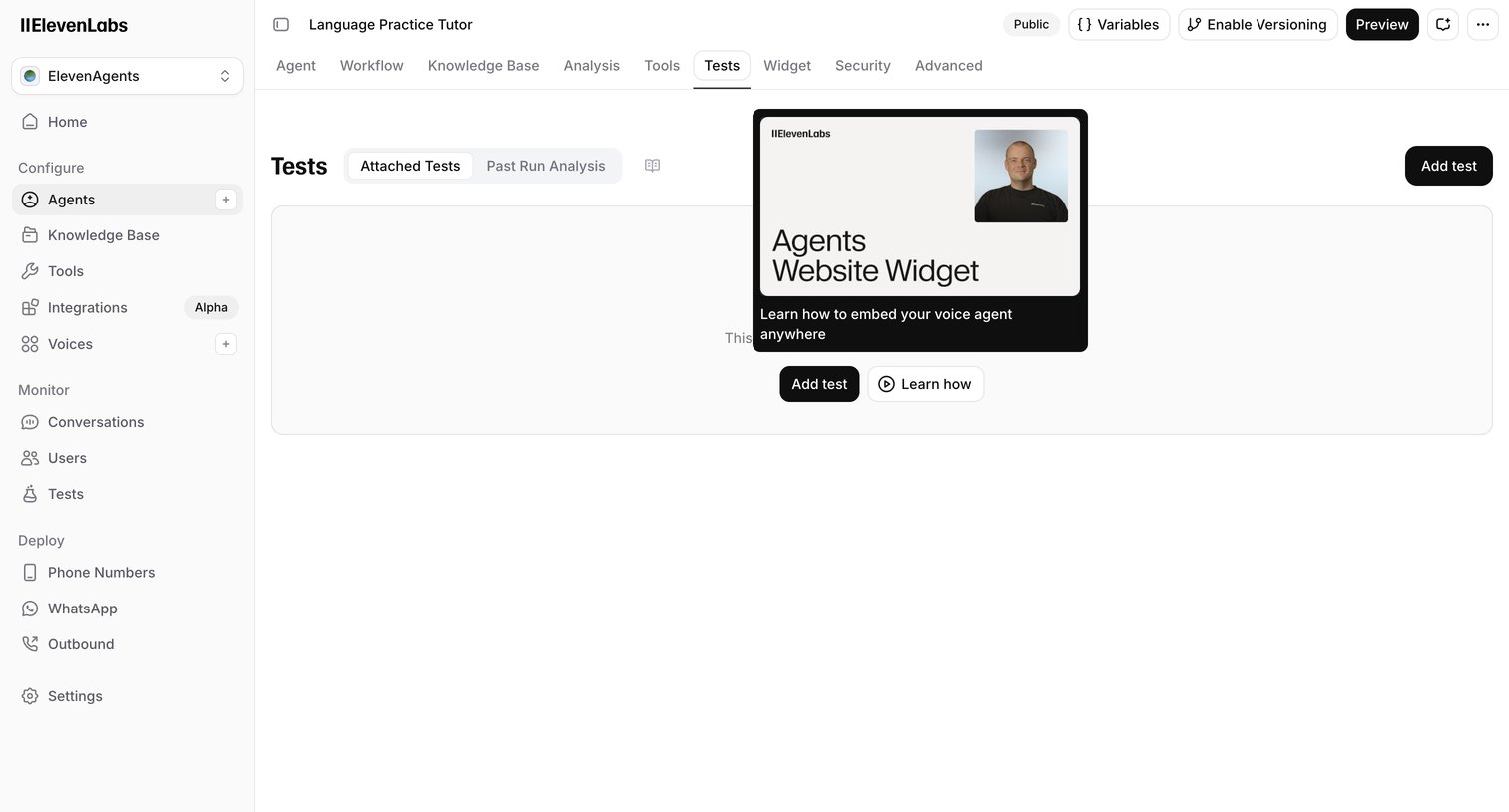
Task: Click the Language Practice Tutor title
Action: click(x=390, y=24)
